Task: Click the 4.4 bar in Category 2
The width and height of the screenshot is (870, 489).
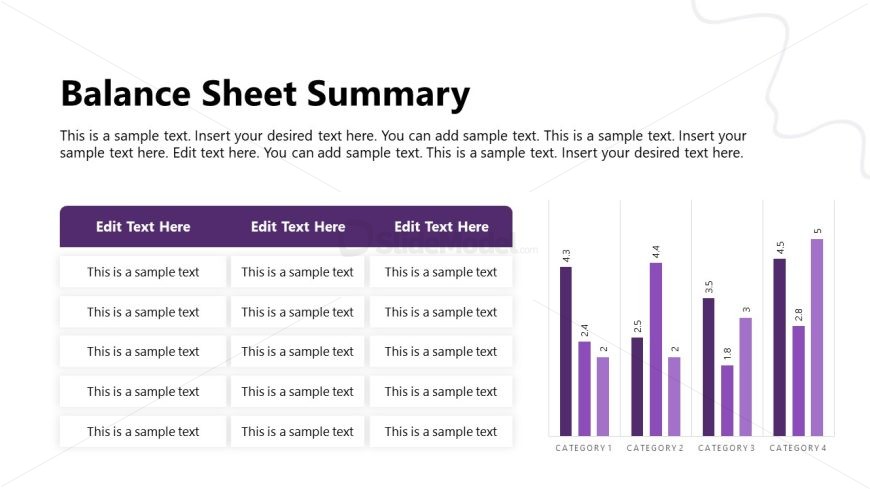Action: coord(656,348)
